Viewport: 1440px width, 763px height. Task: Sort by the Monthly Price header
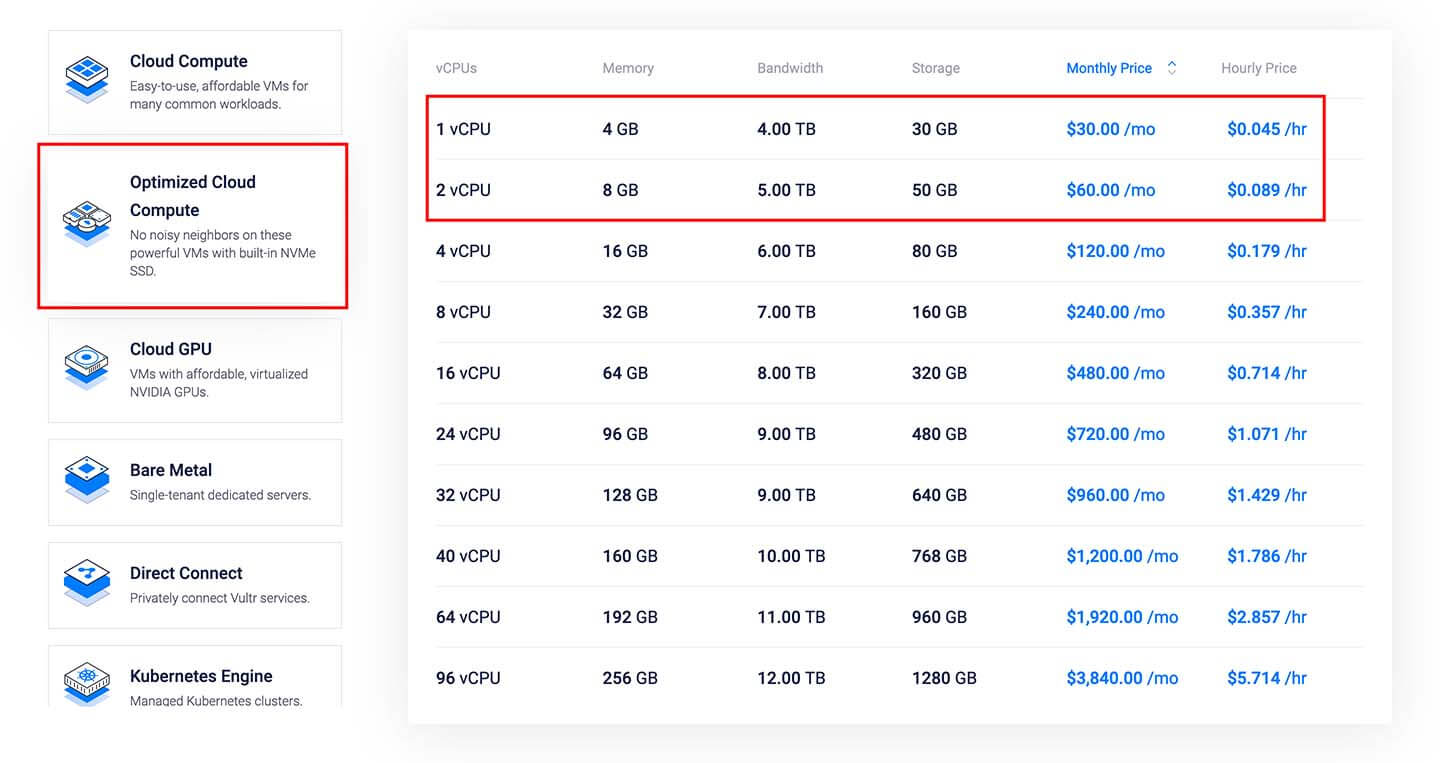coord(1109,68)
